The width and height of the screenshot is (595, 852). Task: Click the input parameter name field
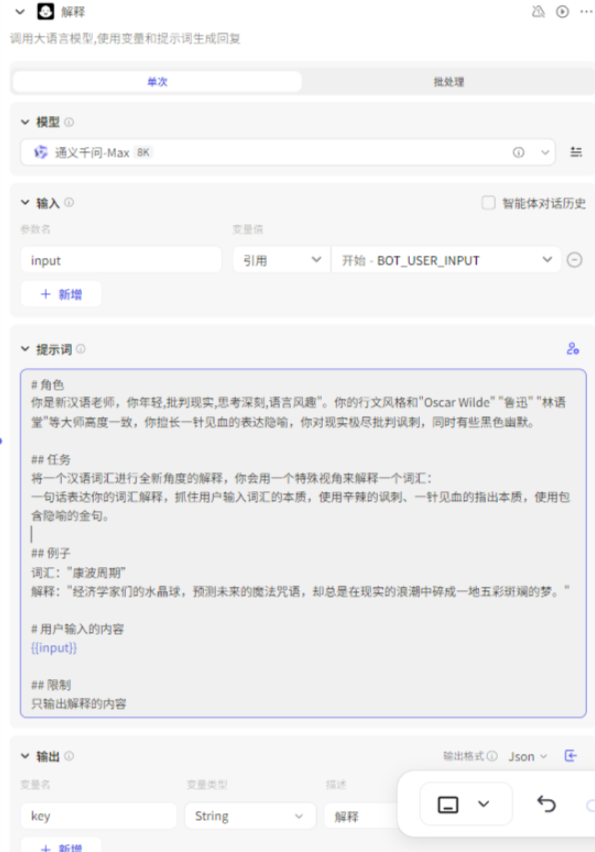coord(121,260)
